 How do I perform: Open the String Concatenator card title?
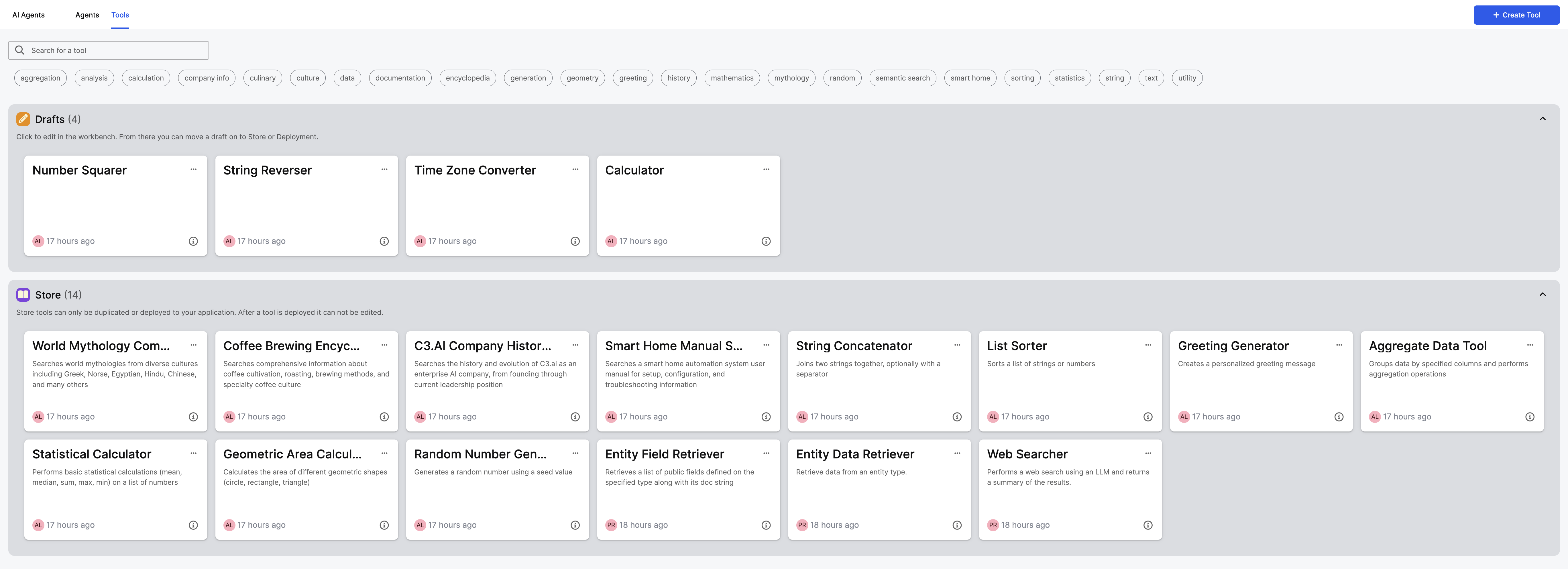[x=854, y=346]
